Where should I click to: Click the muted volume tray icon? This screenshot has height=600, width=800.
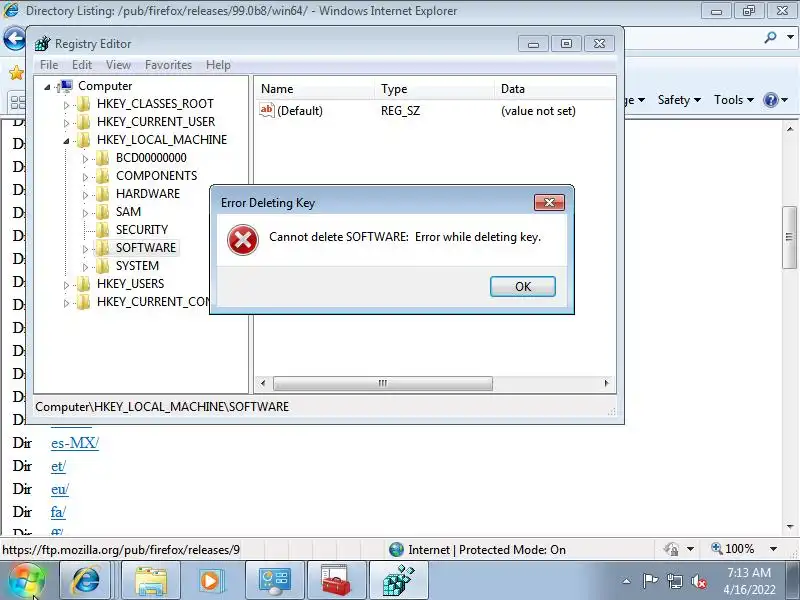click(698, 581)
